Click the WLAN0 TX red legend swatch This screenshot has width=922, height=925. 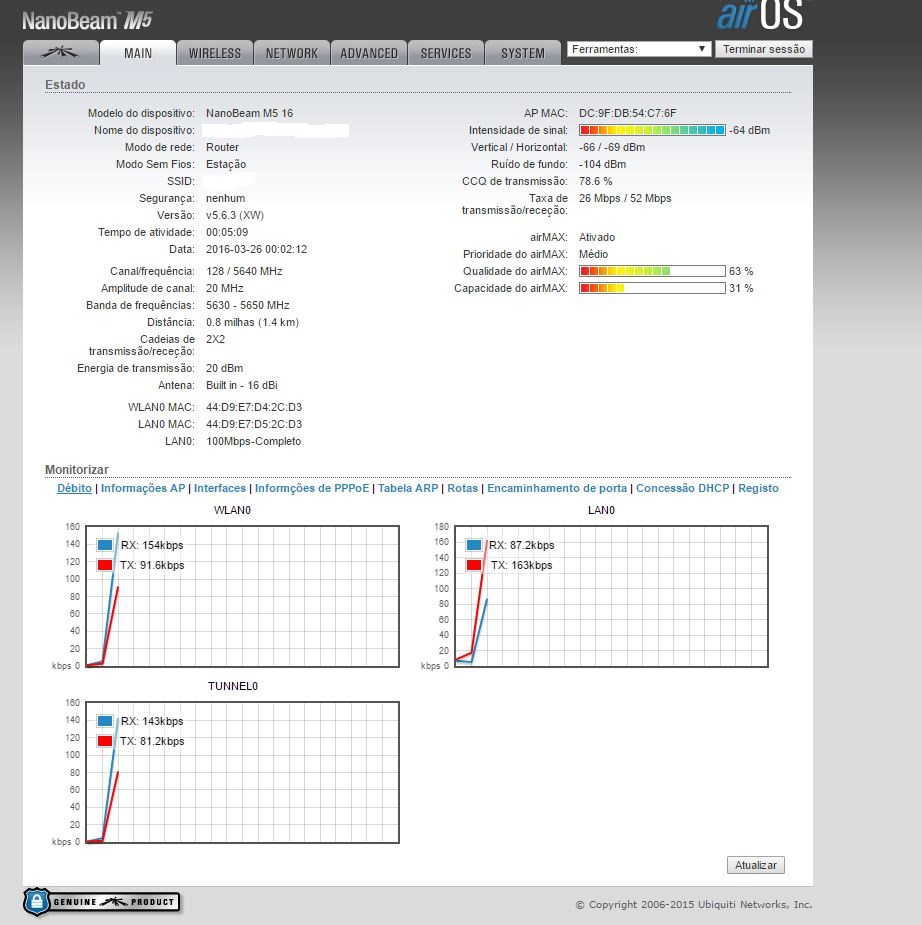105,565
